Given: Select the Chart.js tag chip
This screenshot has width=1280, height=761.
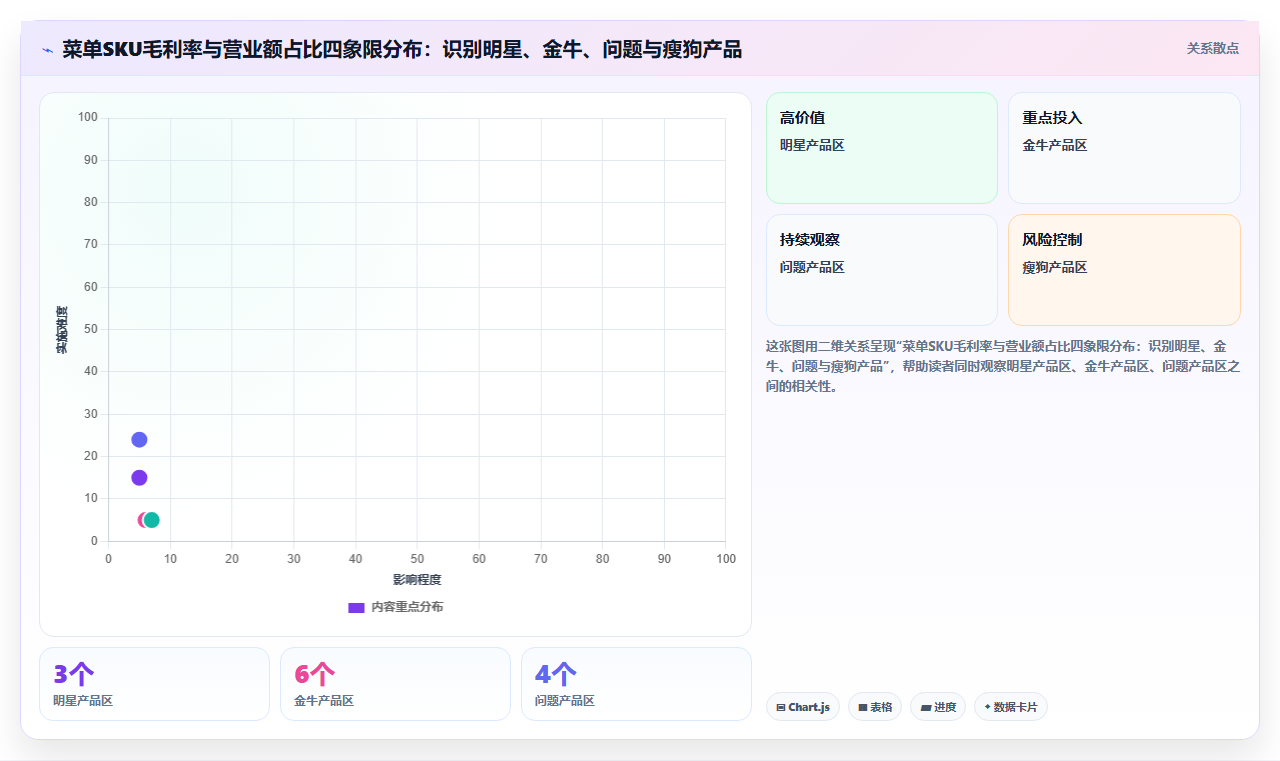Looking at the screenshot, I should coord(803,707).
